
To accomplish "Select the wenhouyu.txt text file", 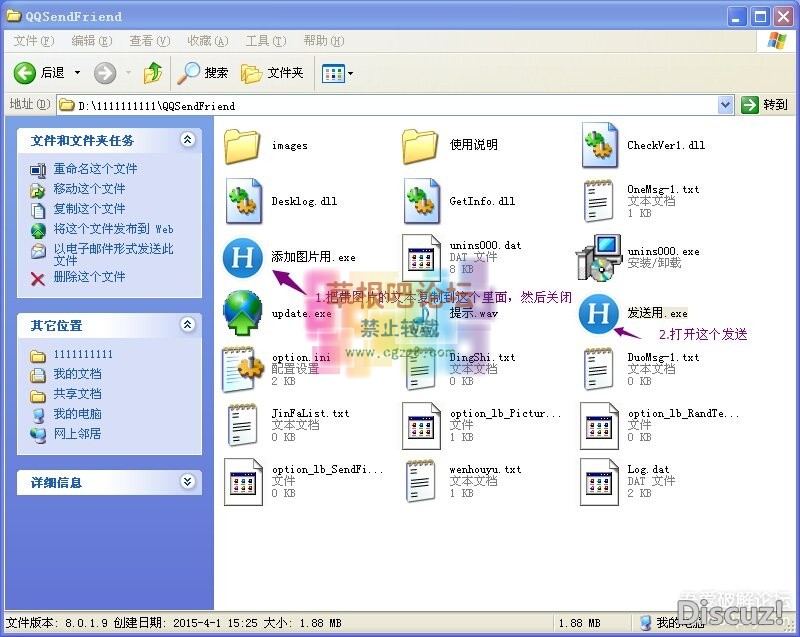I will (420, 480).
